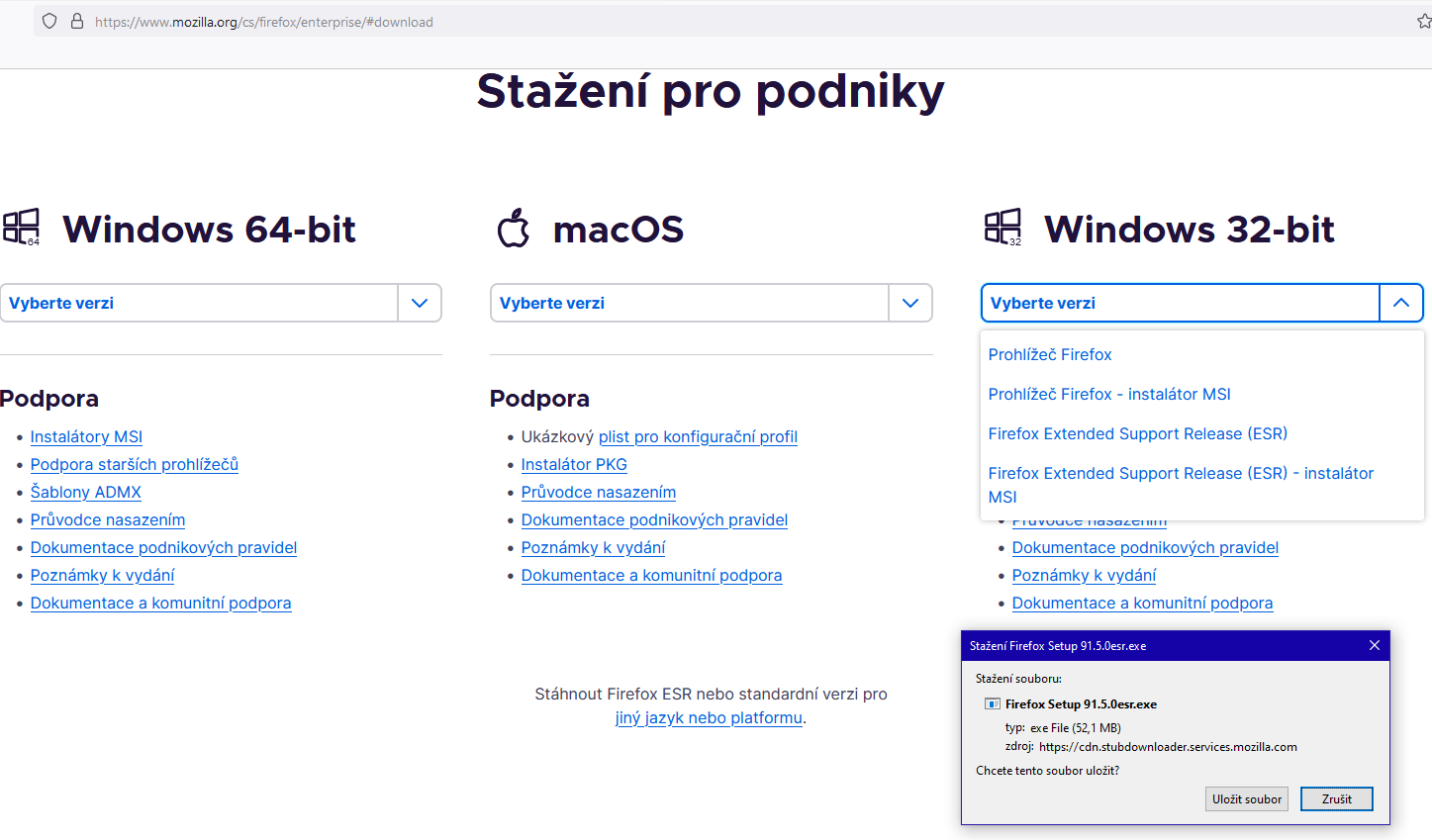Click the Windows 32-bit logo icon

click(x=1002, y=228)
